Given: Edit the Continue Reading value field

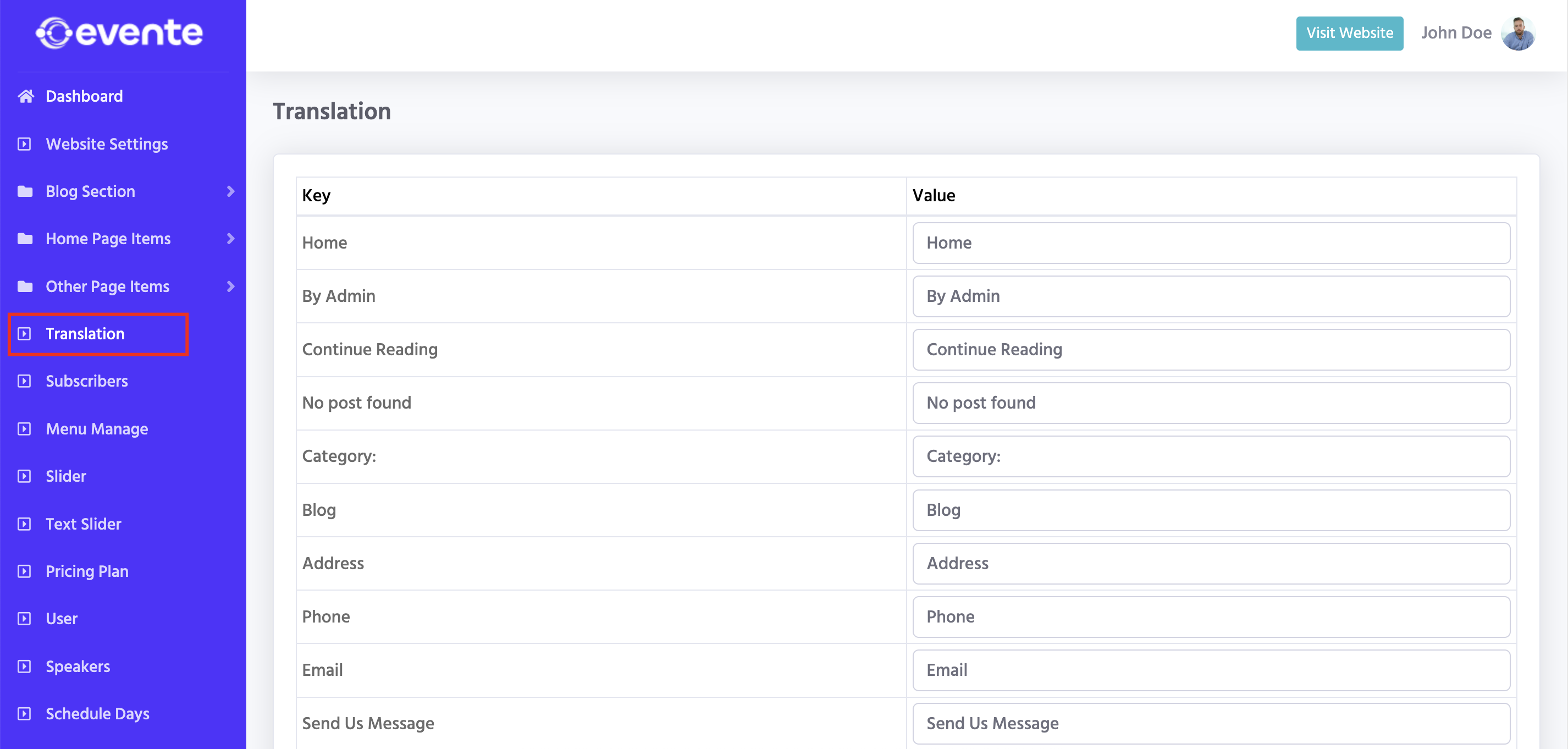Looking at the screenshot, I should coord(1211,350).
